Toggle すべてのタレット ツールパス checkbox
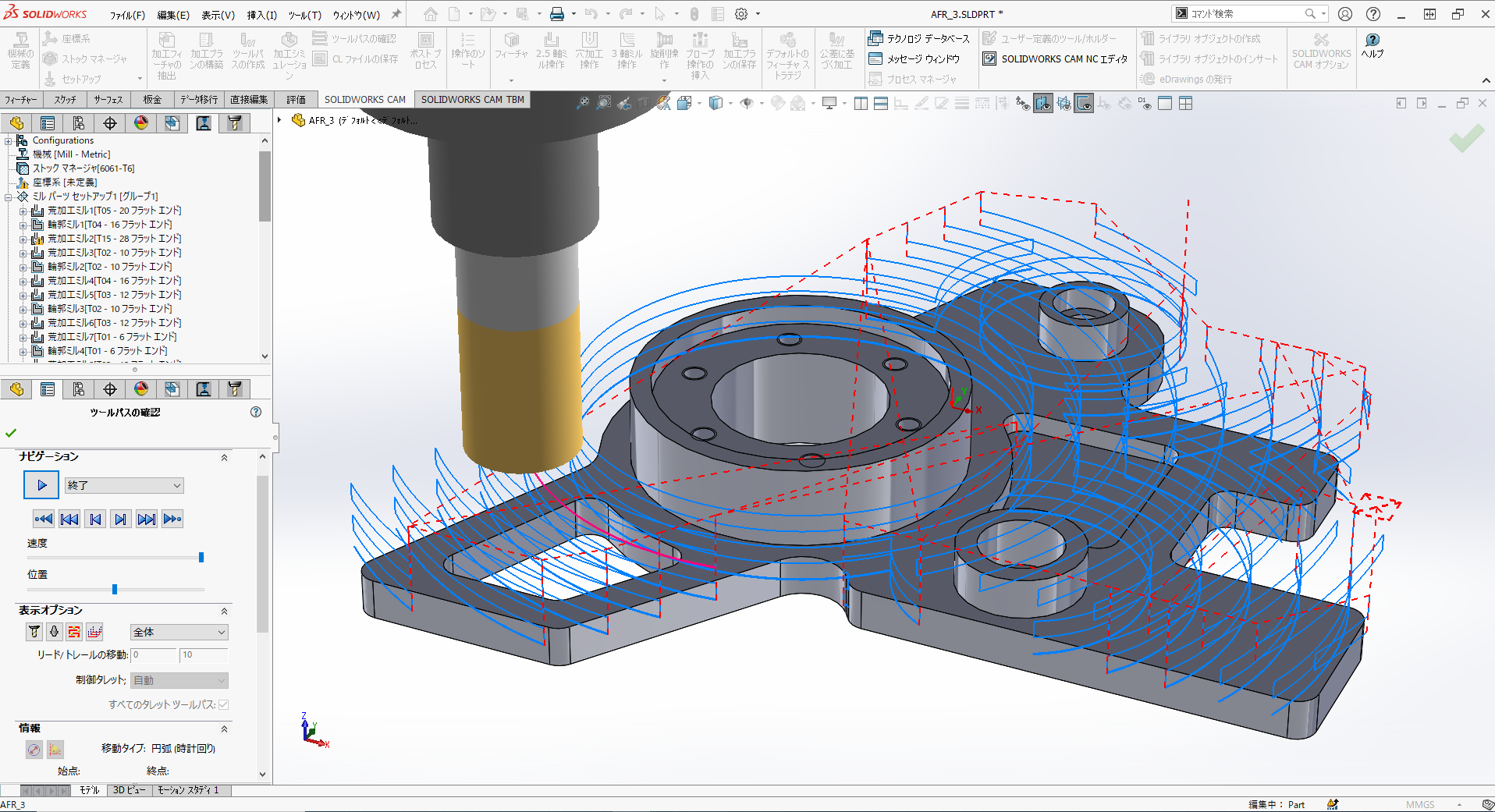The width and height of the screenshot is (1495, 812). 224,704
